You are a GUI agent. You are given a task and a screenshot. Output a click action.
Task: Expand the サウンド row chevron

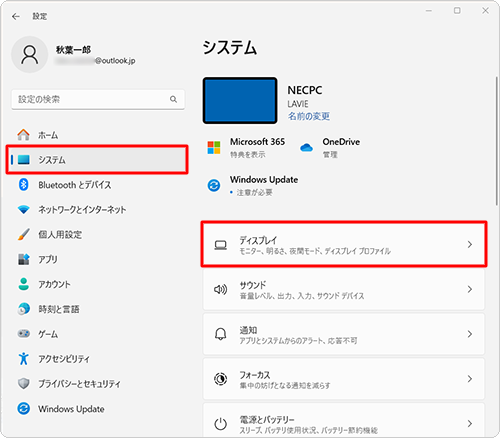click(x=470, y=289)
